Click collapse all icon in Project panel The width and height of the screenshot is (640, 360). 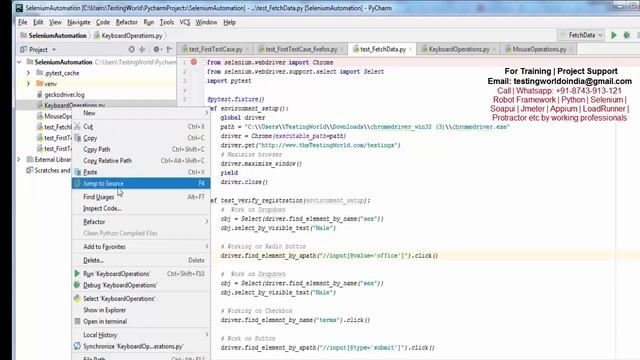142,49
